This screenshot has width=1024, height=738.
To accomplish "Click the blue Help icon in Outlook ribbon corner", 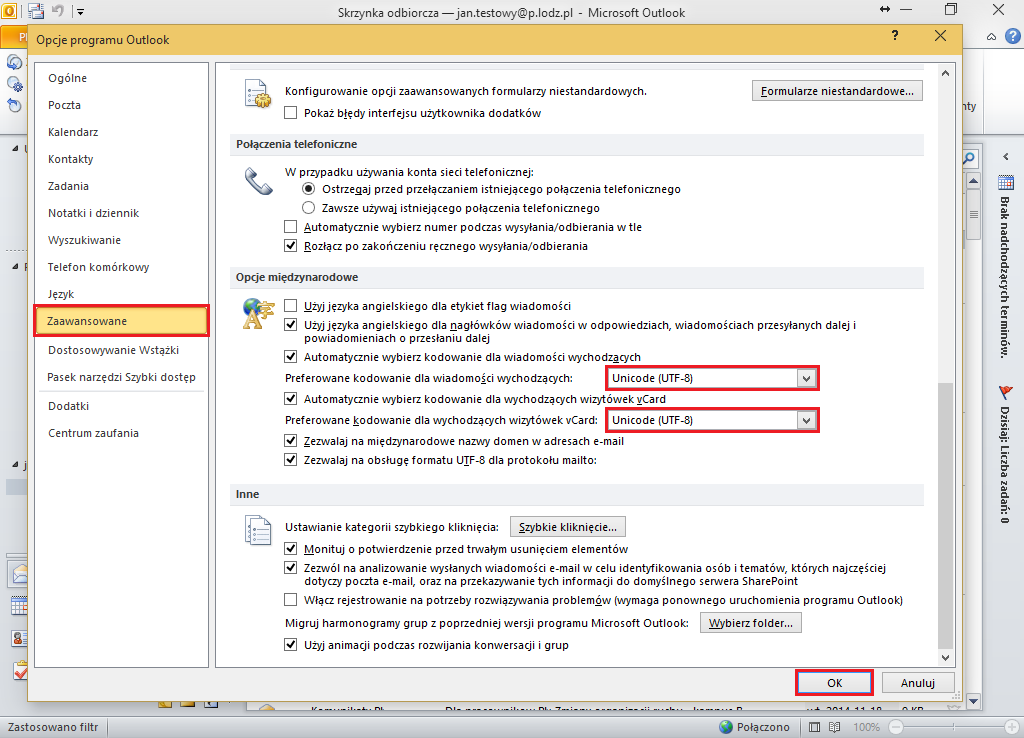I will click(x=1013, y=37).
